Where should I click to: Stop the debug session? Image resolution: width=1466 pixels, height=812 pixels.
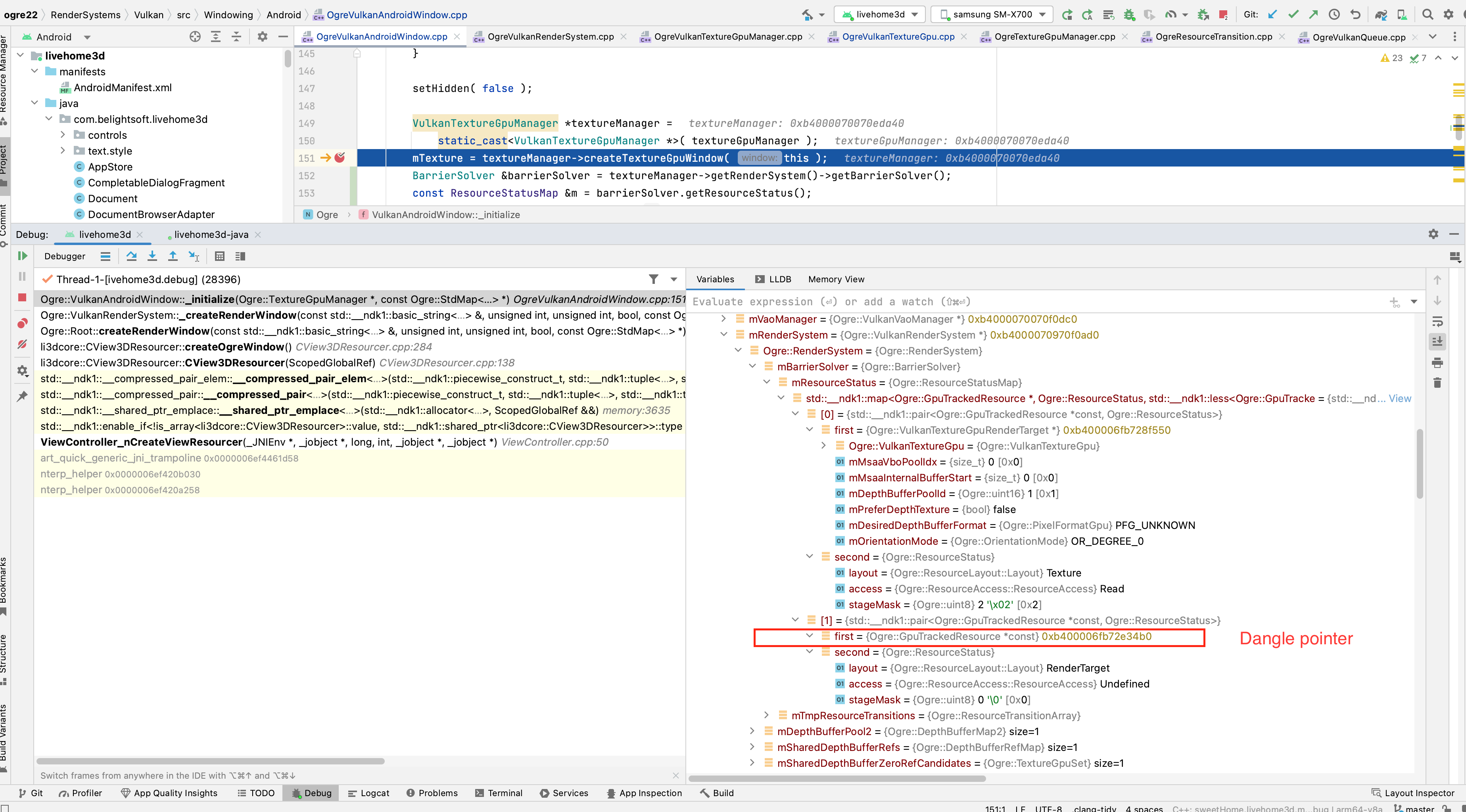pos(22,297)
